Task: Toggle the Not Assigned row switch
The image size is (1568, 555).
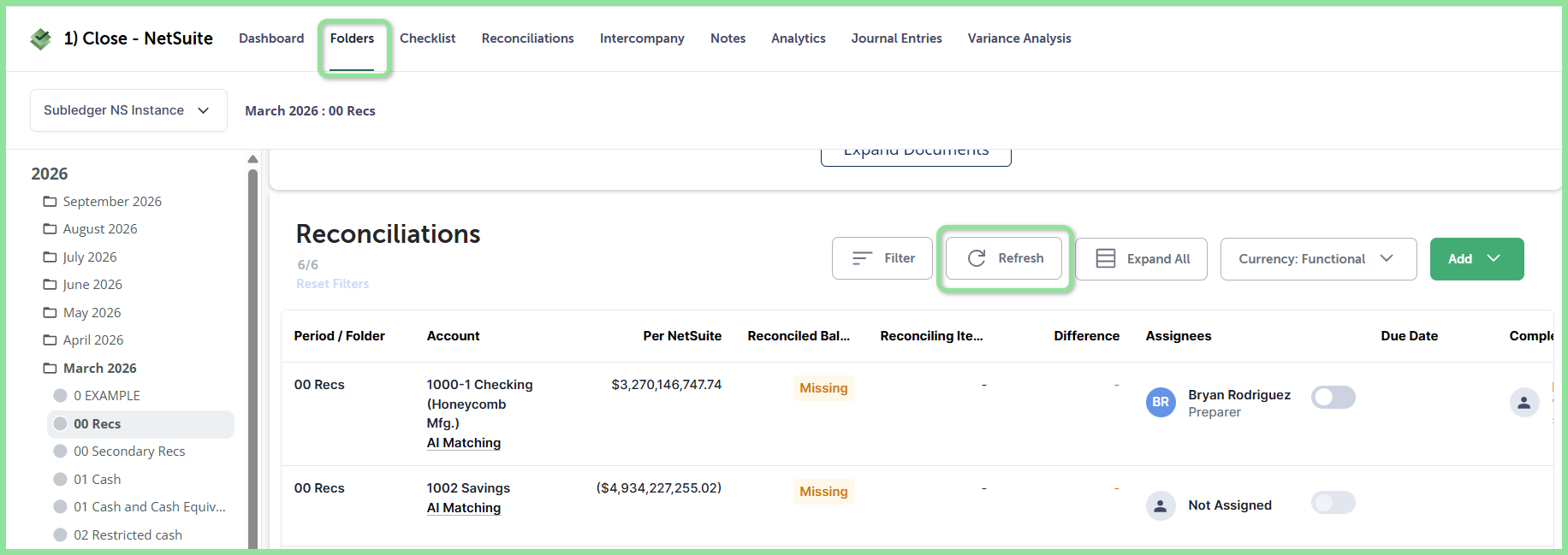Action: point(1333,502)
